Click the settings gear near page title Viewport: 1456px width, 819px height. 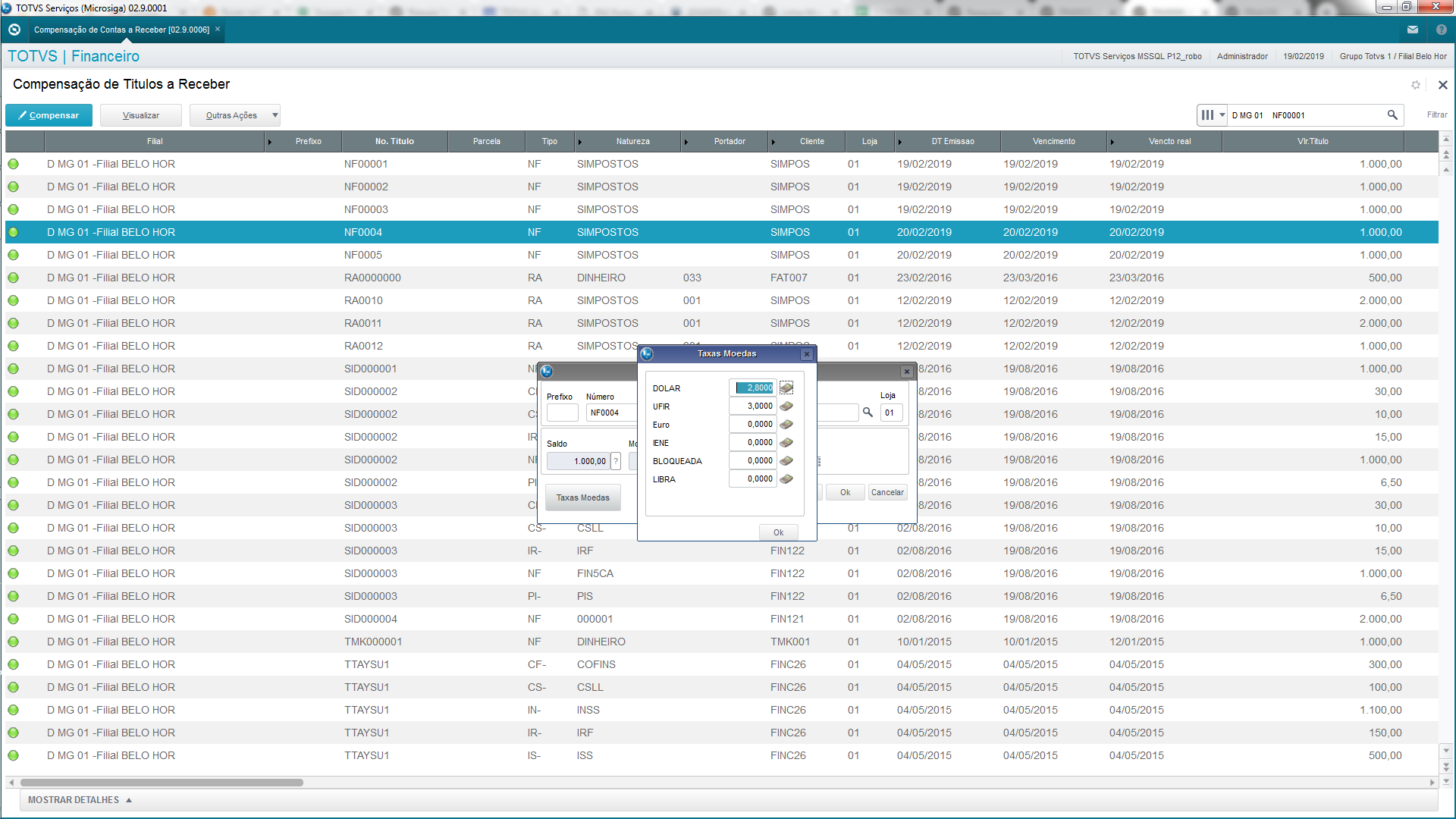pyautogui.click(x=1415, y=85)
